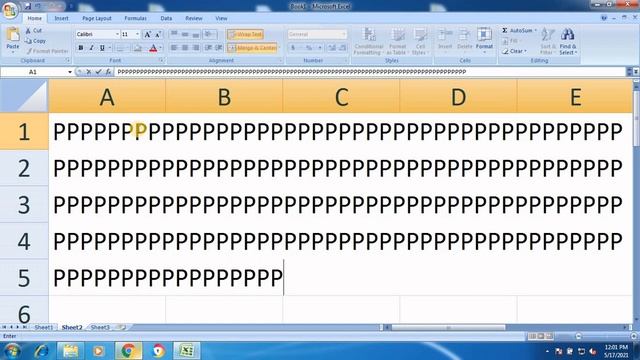Screen dimensions: 640x360
Task: Open the AutoSum dropdown arrow
Action: pyautogui.click(x=536, y=31)
